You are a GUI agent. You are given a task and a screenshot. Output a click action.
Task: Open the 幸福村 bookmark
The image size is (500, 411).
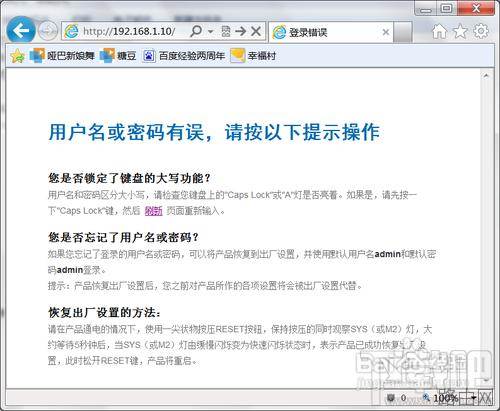[x=253, y=56]
